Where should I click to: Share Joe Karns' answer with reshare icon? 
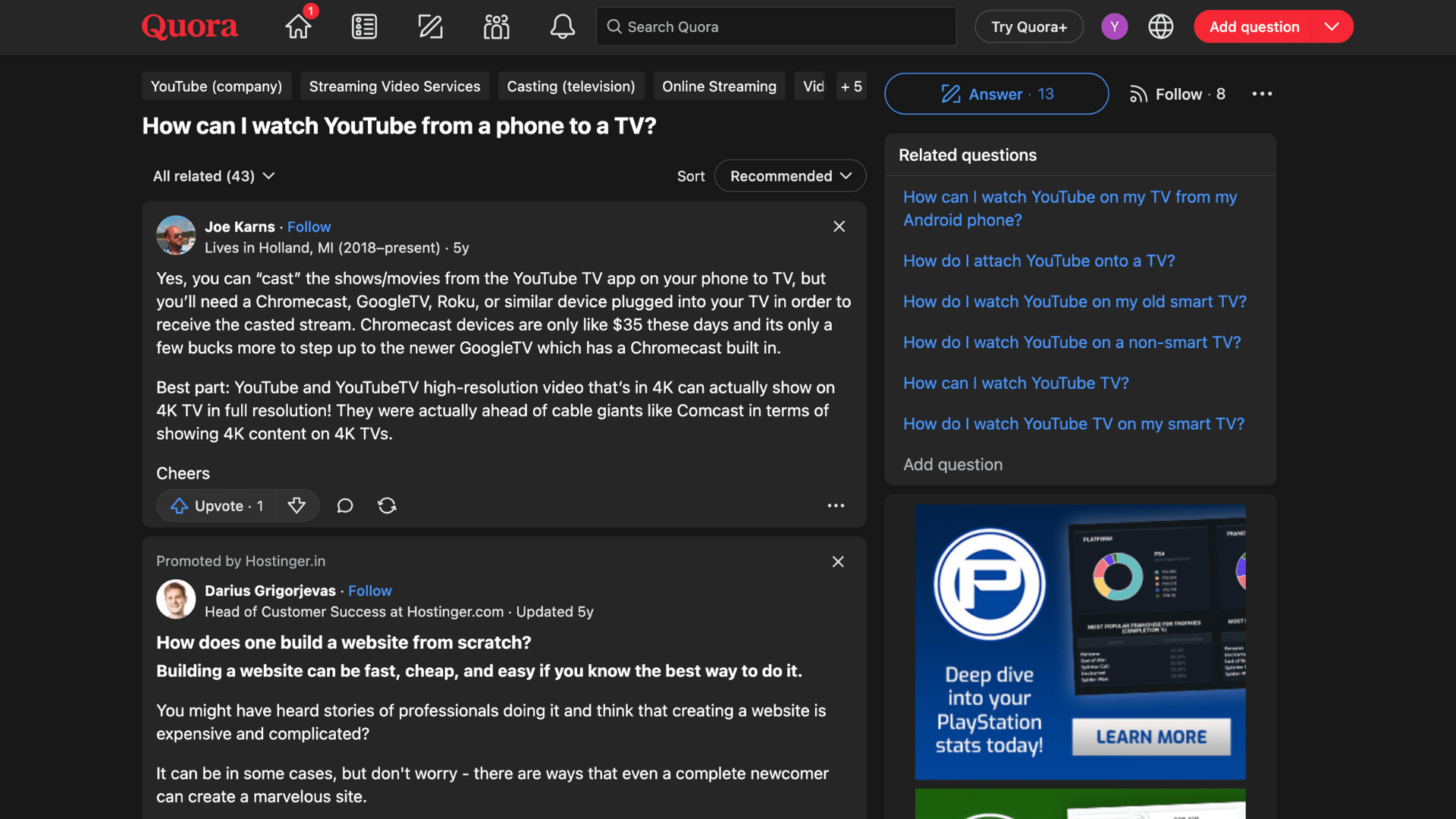click(387, 506)
